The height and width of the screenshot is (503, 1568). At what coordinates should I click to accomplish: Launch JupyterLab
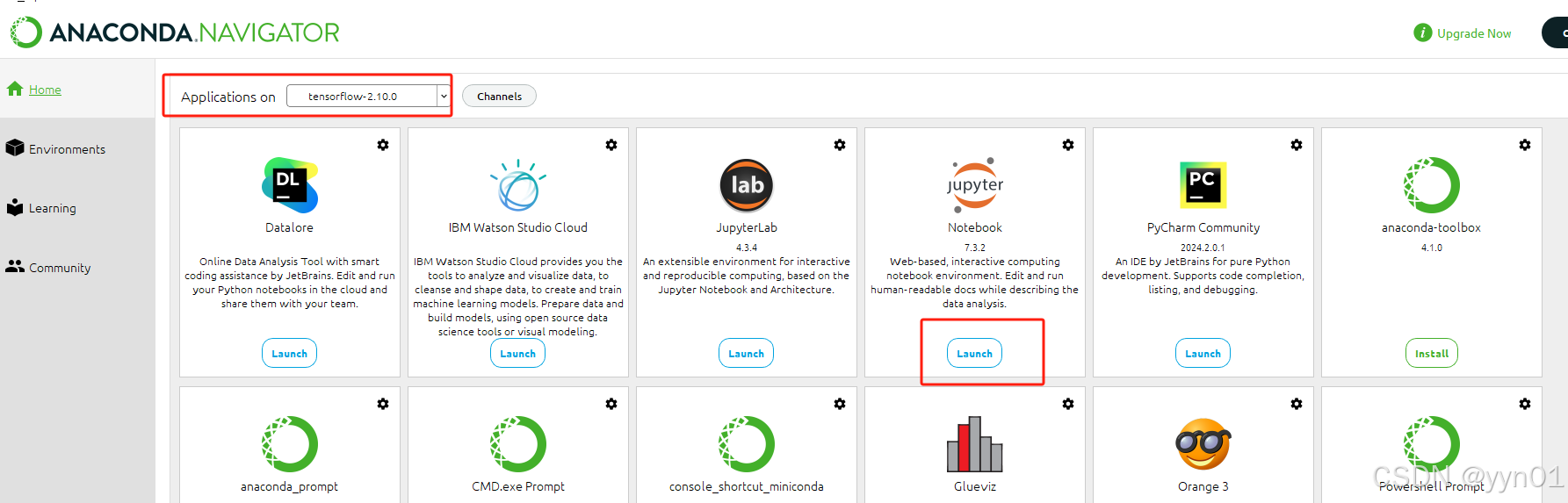coord(747,353)
